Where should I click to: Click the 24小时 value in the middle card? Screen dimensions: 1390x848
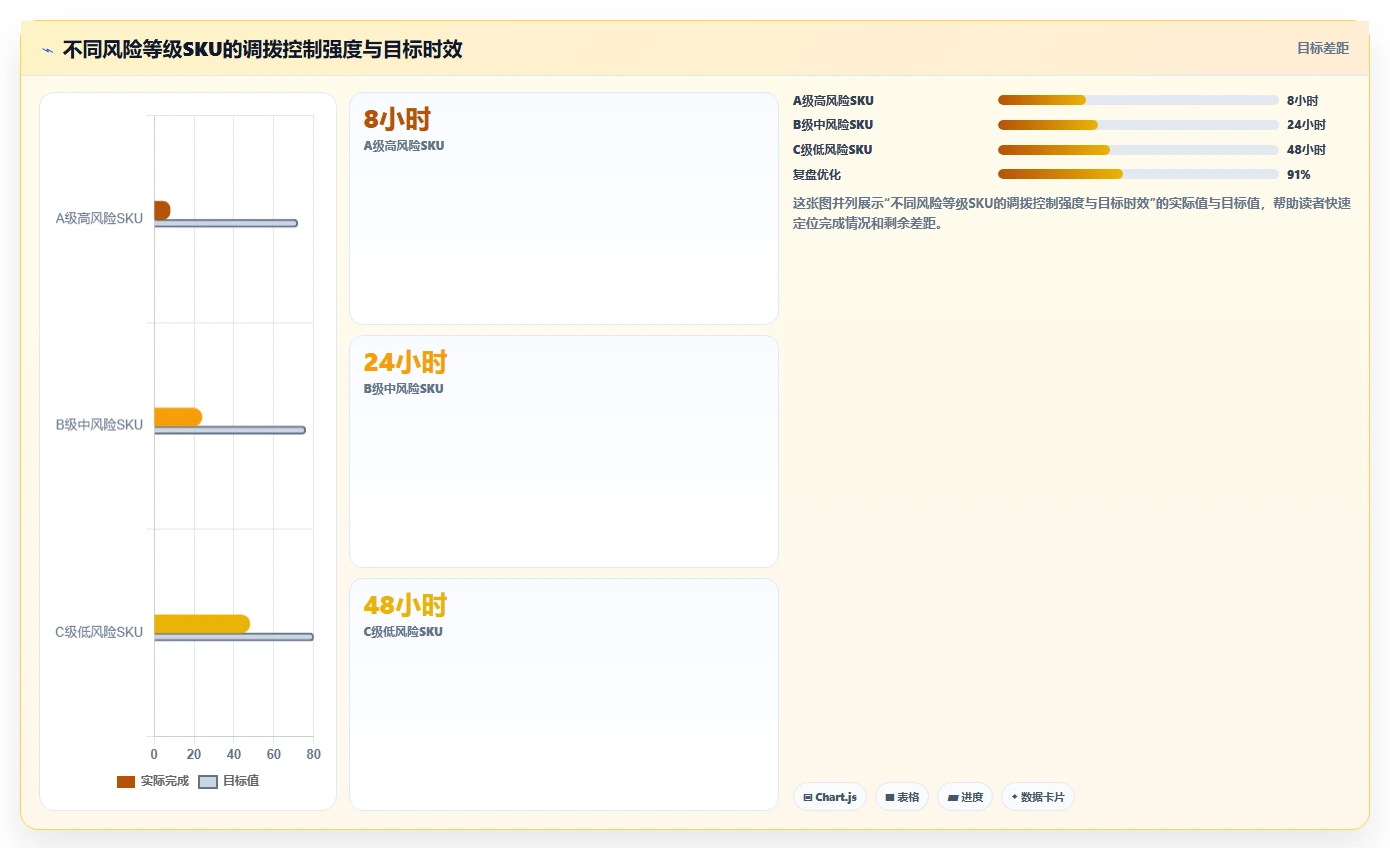405,362
